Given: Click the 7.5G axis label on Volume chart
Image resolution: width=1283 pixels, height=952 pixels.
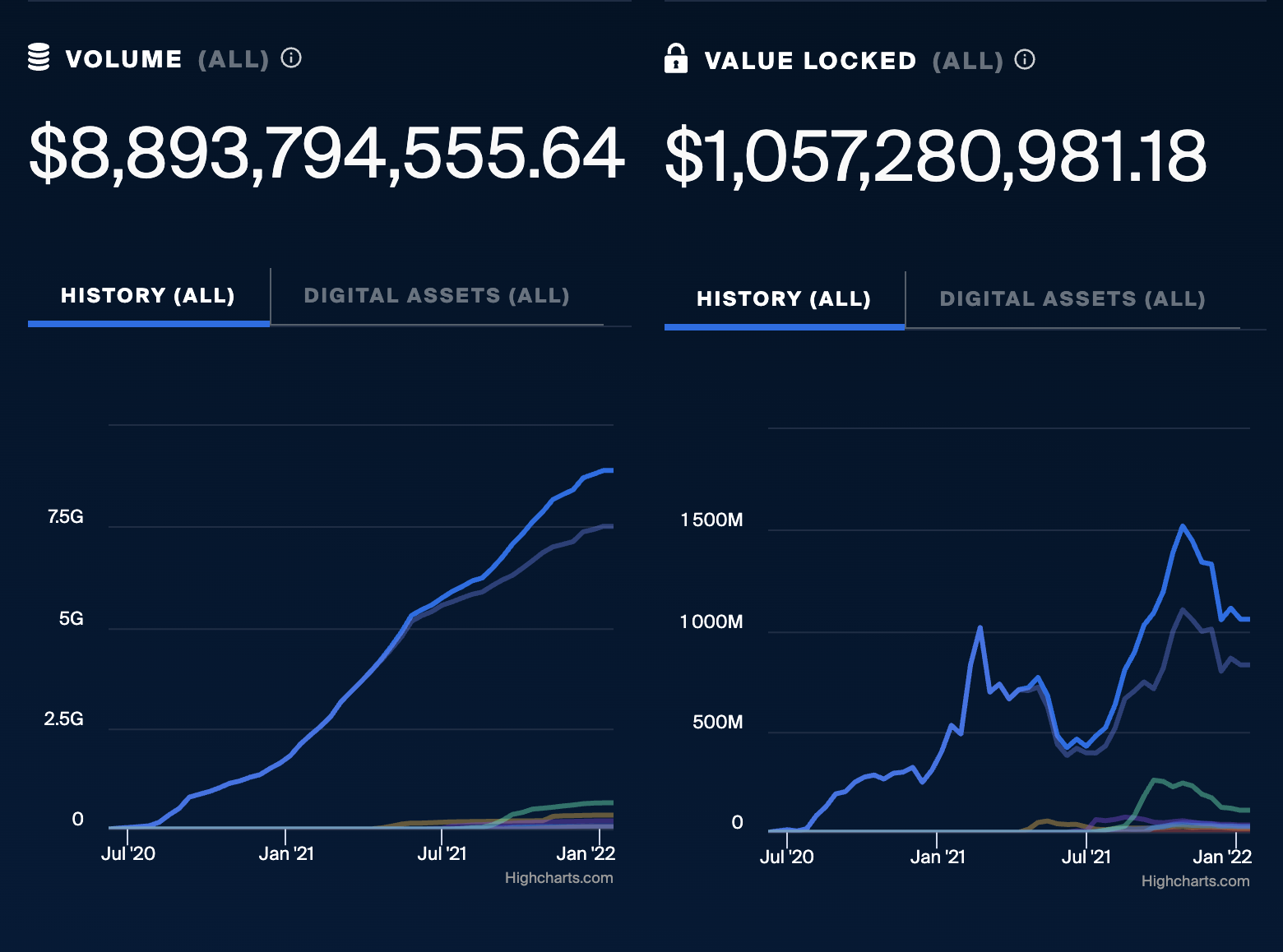Looking at the screenshot, I should 66,517.
